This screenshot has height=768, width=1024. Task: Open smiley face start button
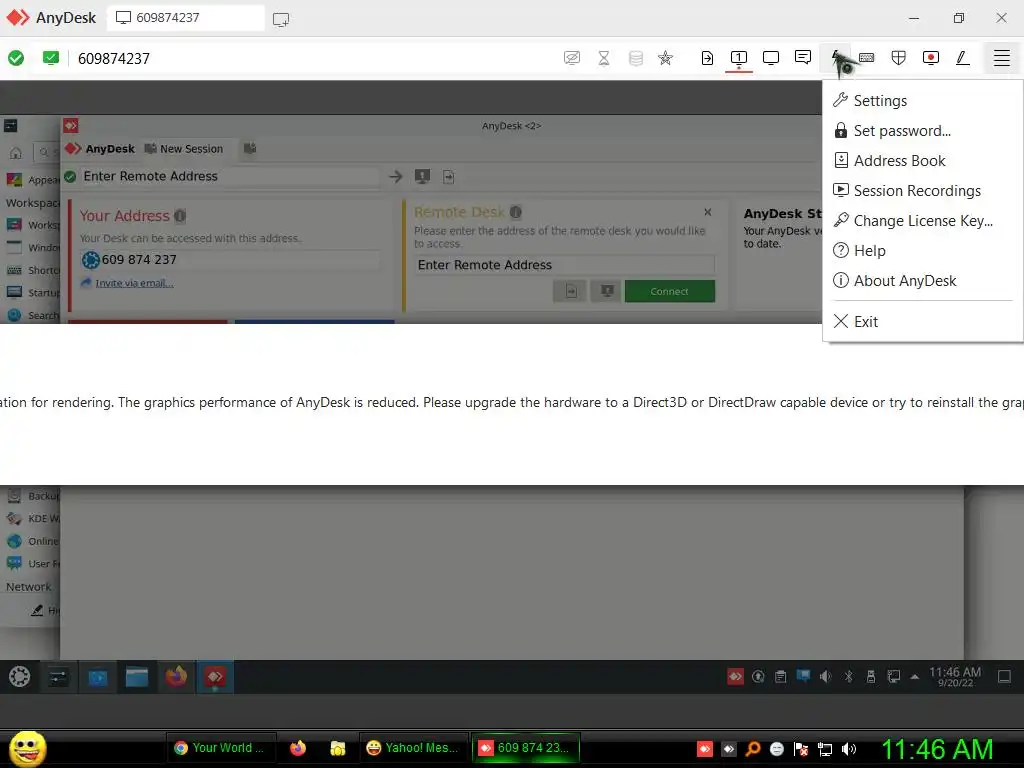coord(27,748)
